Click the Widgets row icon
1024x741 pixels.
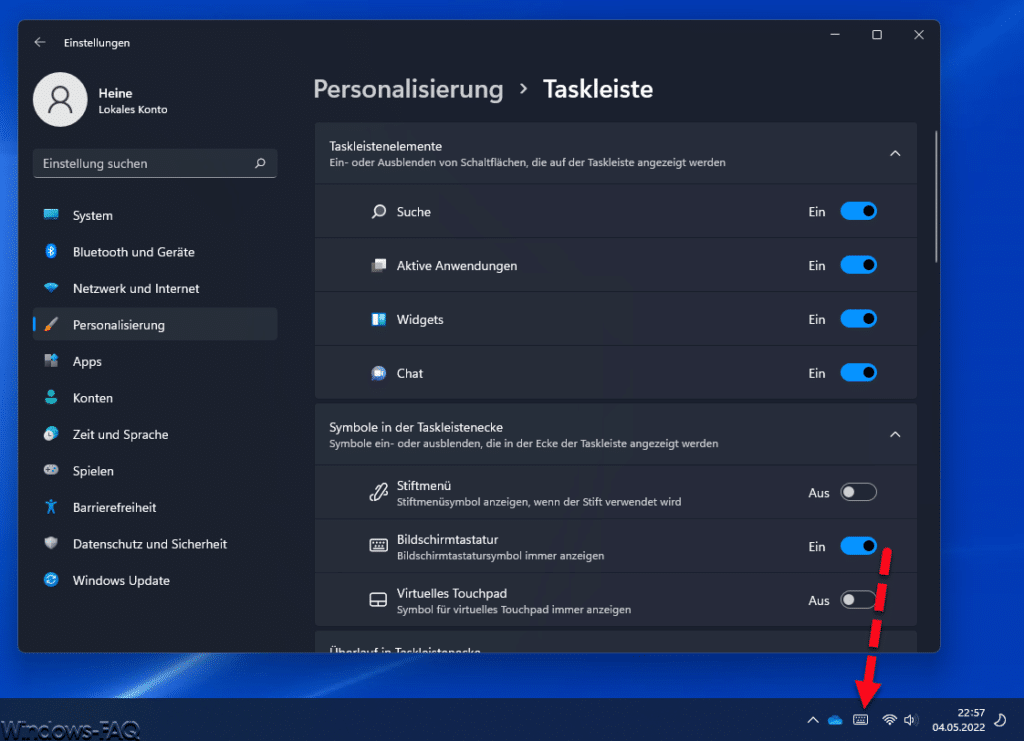coord(379,319)
